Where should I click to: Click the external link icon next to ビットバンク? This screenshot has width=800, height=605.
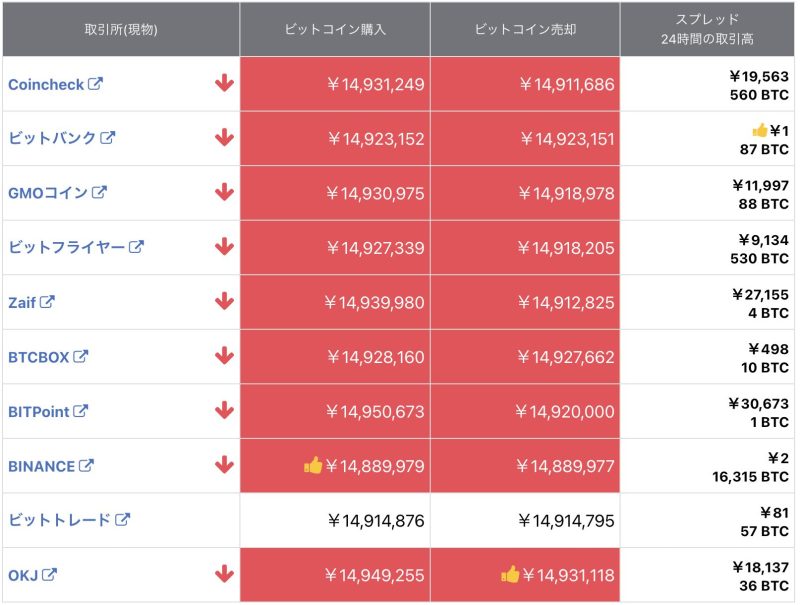click(108, 138)
